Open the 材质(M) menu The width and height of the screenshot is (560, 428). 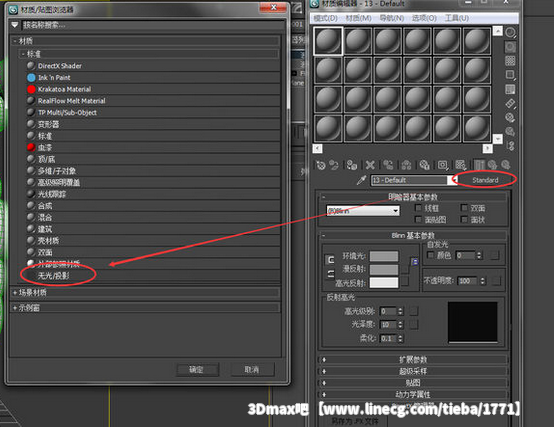coord(358,18)
